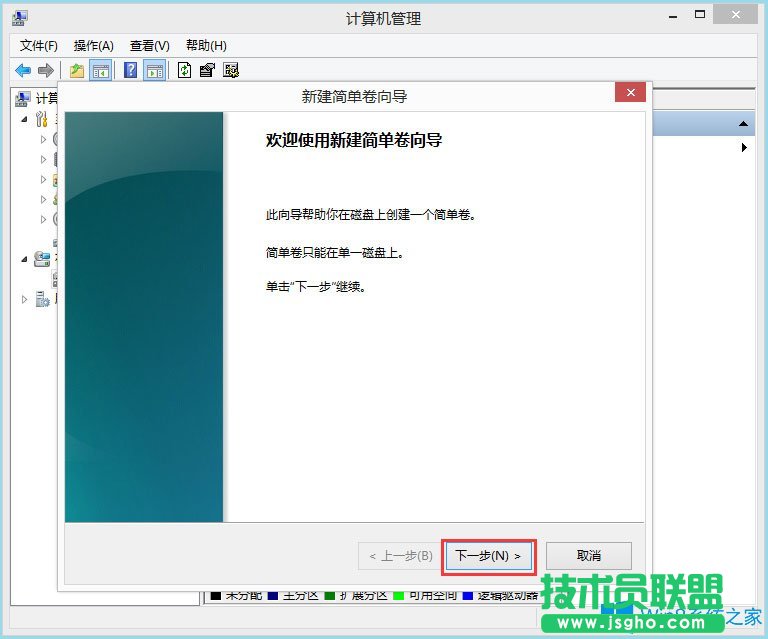Open the 文件(F) menu

[x=39, y=46]
